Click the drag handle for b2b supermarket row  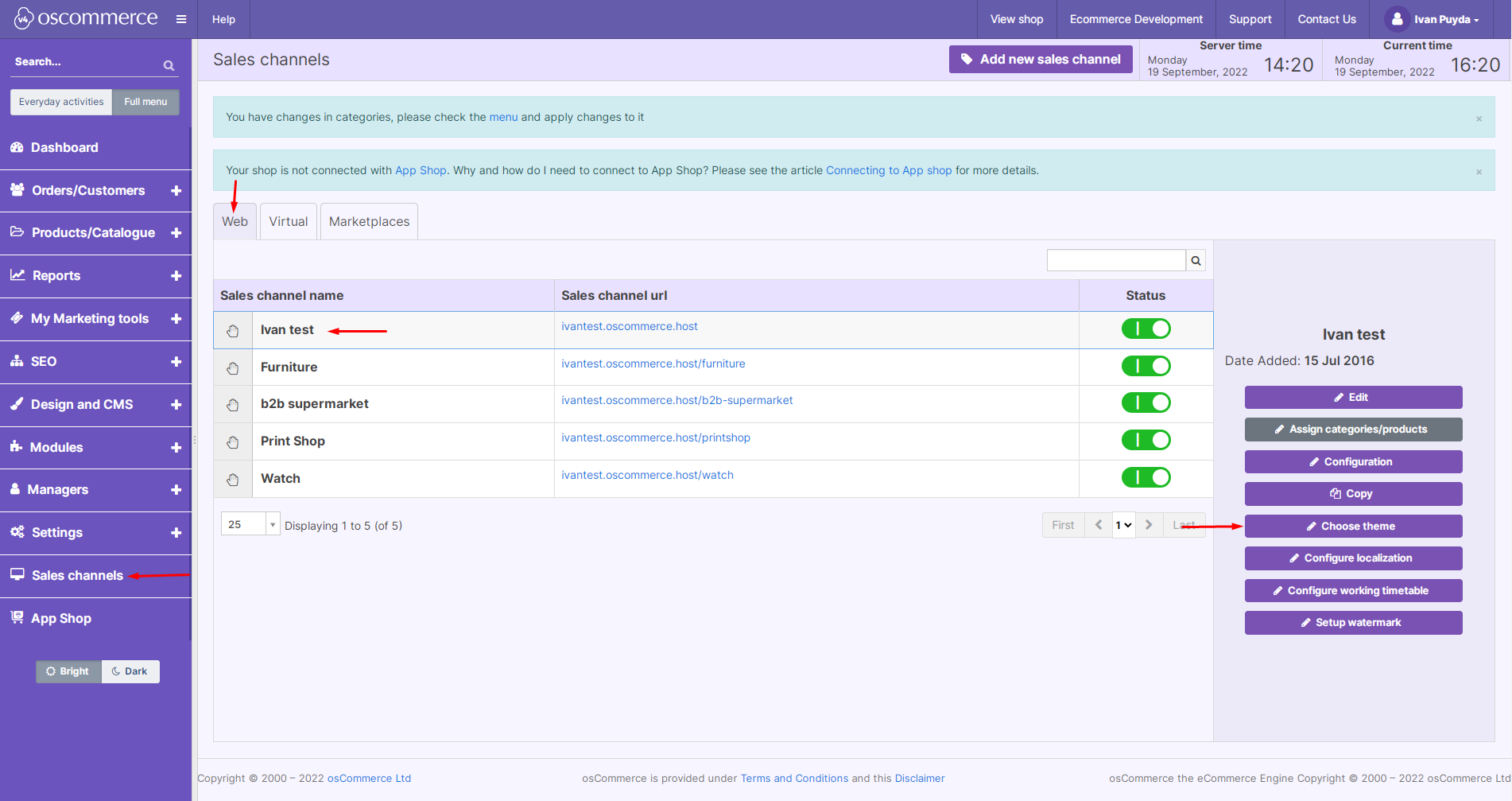[x=233, y=405]
